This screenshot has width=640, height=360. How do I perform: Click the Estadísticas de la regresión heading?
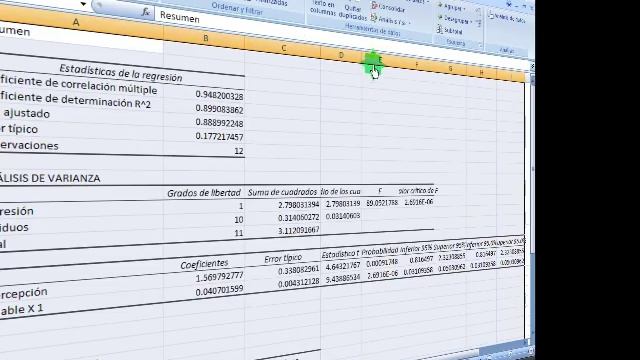click(121, 73)
